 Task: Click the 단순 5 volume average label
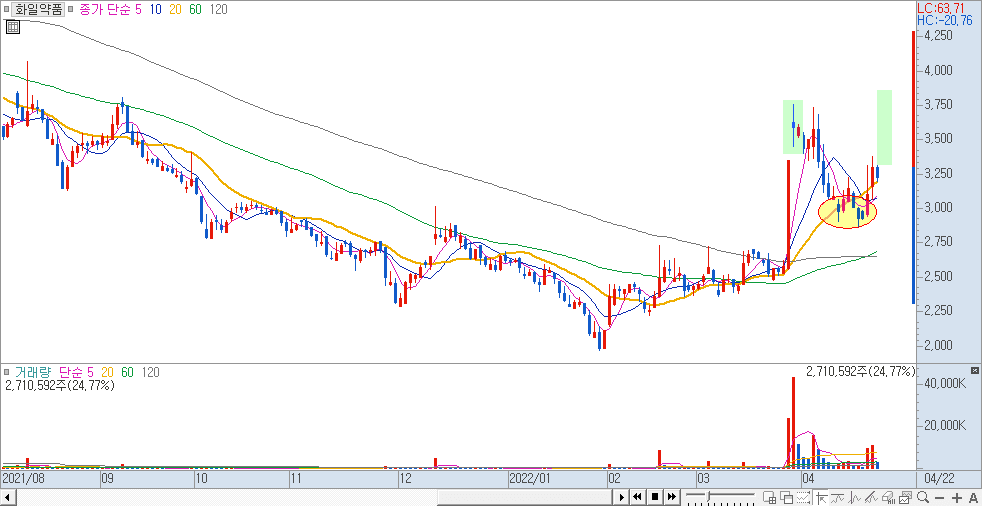pyautogui.click(x=75, y=373)
